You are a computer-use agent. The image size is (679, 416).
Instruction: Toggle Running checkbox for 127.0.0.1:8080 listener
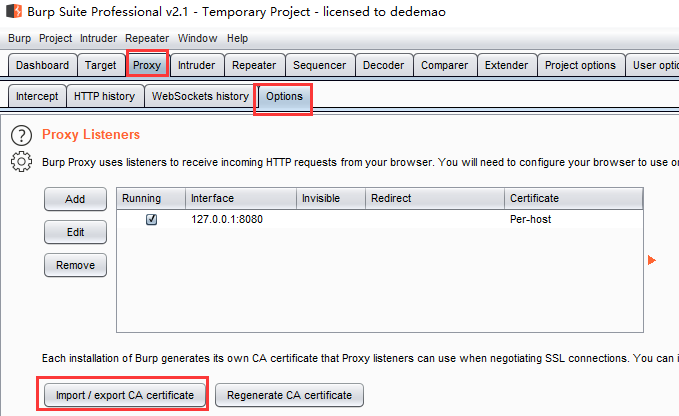(x=152, y=219)
